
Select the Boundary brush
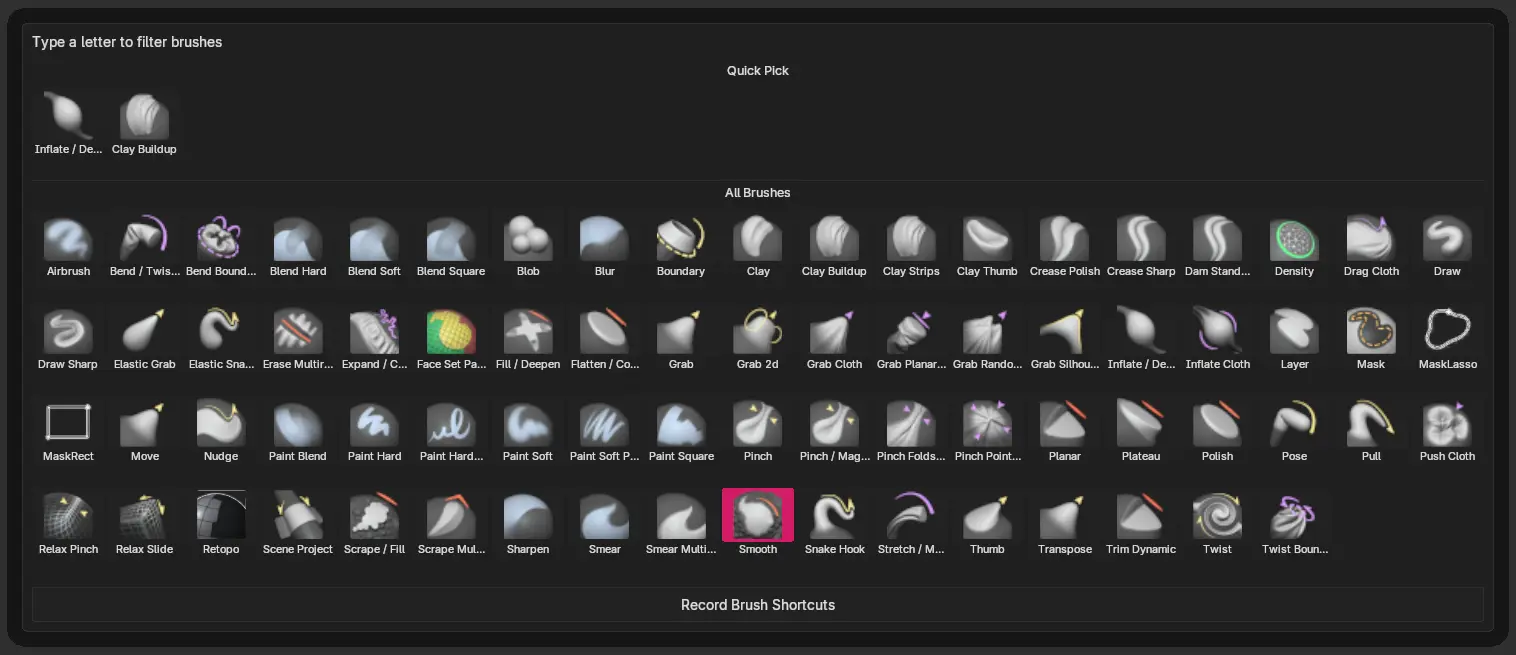click(681, 246)
